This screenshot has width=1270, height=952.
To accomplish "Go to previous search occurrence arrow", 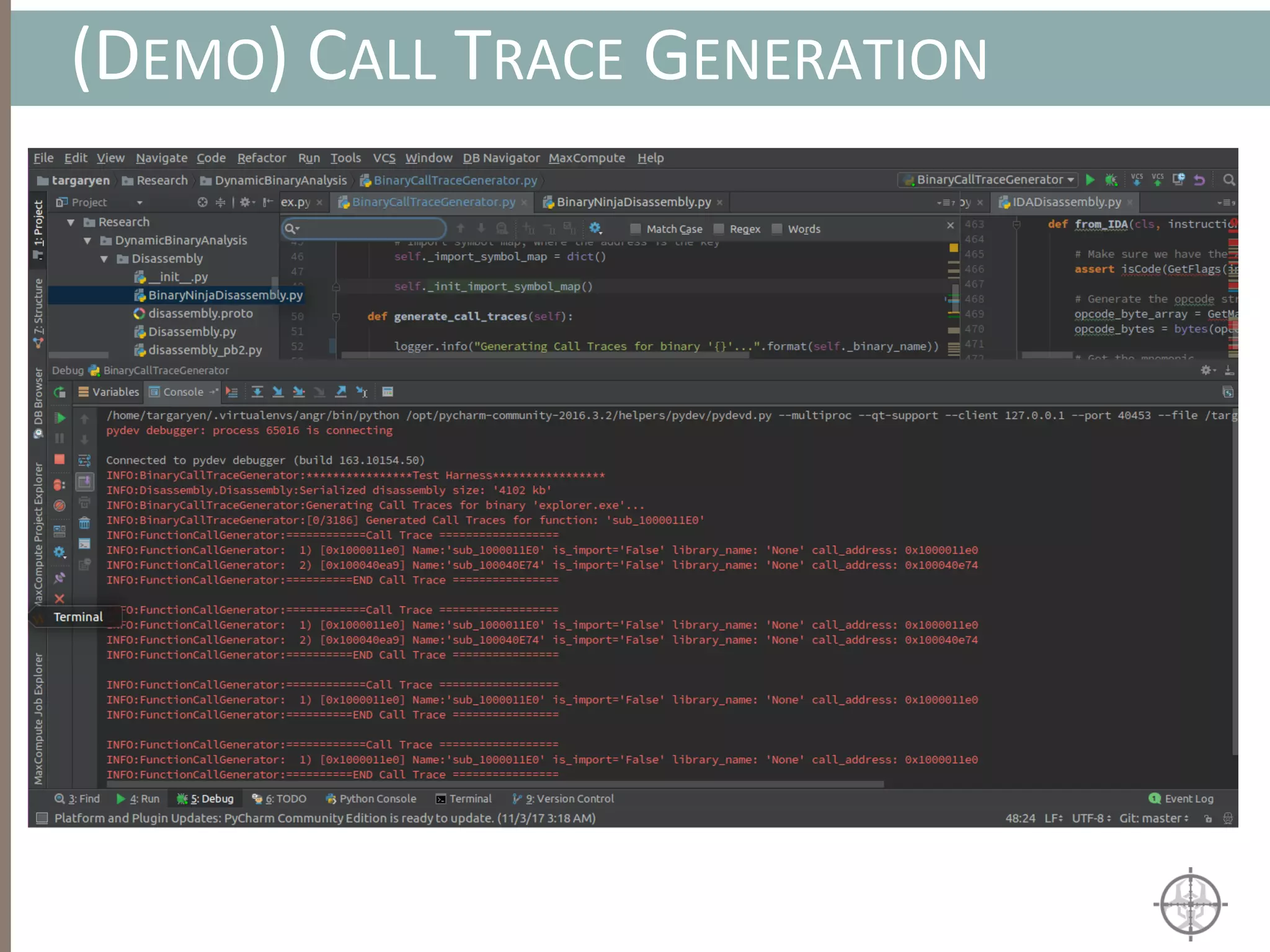I will tap(460, 229).
